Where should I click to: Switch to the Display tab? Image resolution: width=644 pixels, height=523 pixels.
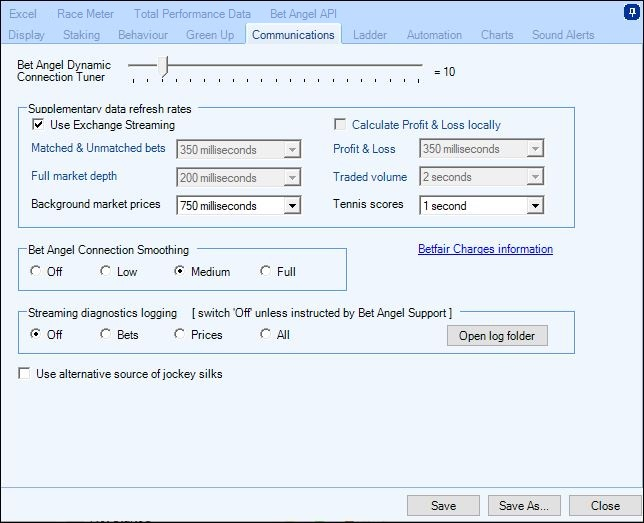26,35
